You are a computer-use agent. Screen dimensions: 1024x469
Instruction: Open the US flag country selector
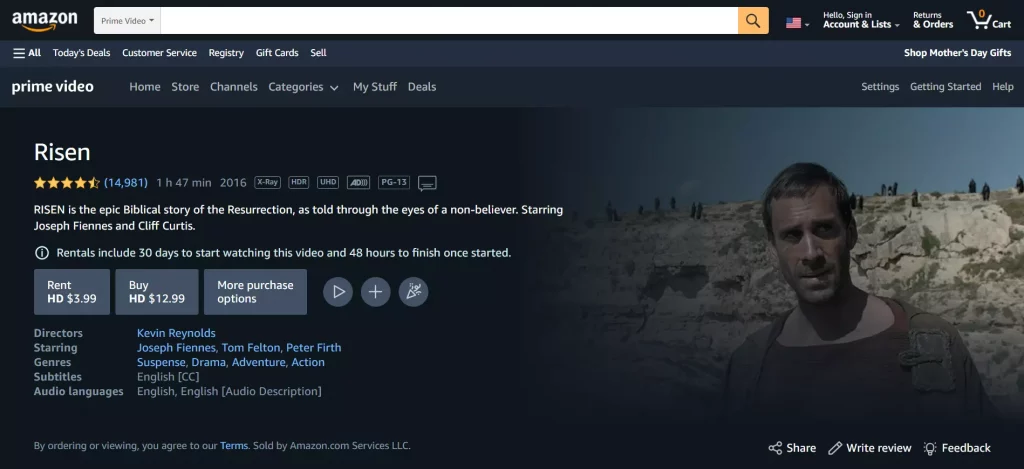[x=797, y=24]
